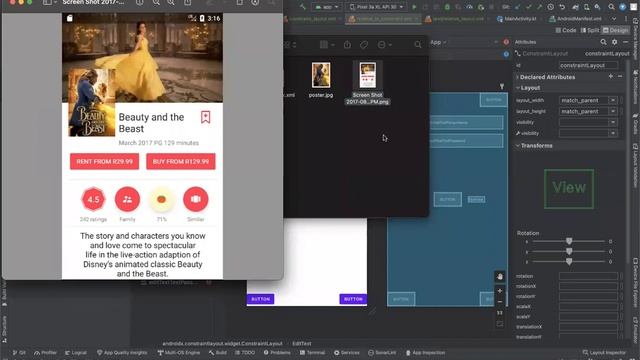The height and width of the screenshot is (360, 640).
Task: Open Search Everywhere magnifier in the top toolbar
Action: tap(611, 7)
